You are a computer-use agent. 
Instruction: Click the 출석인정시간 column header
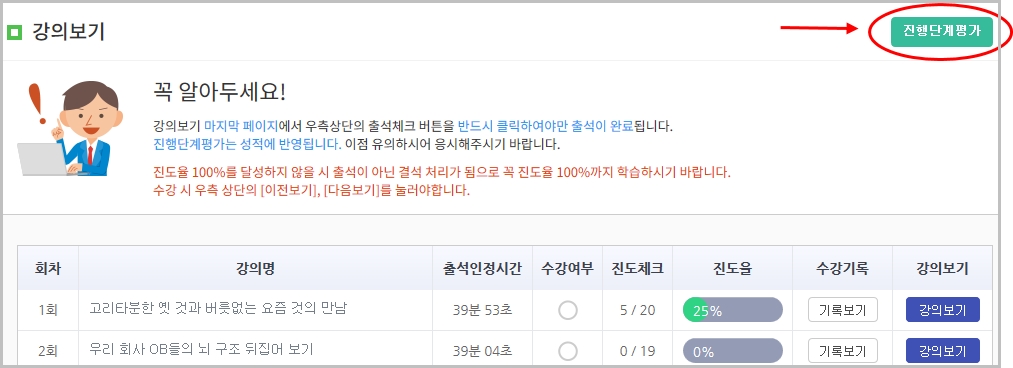[x=482, y=269]
